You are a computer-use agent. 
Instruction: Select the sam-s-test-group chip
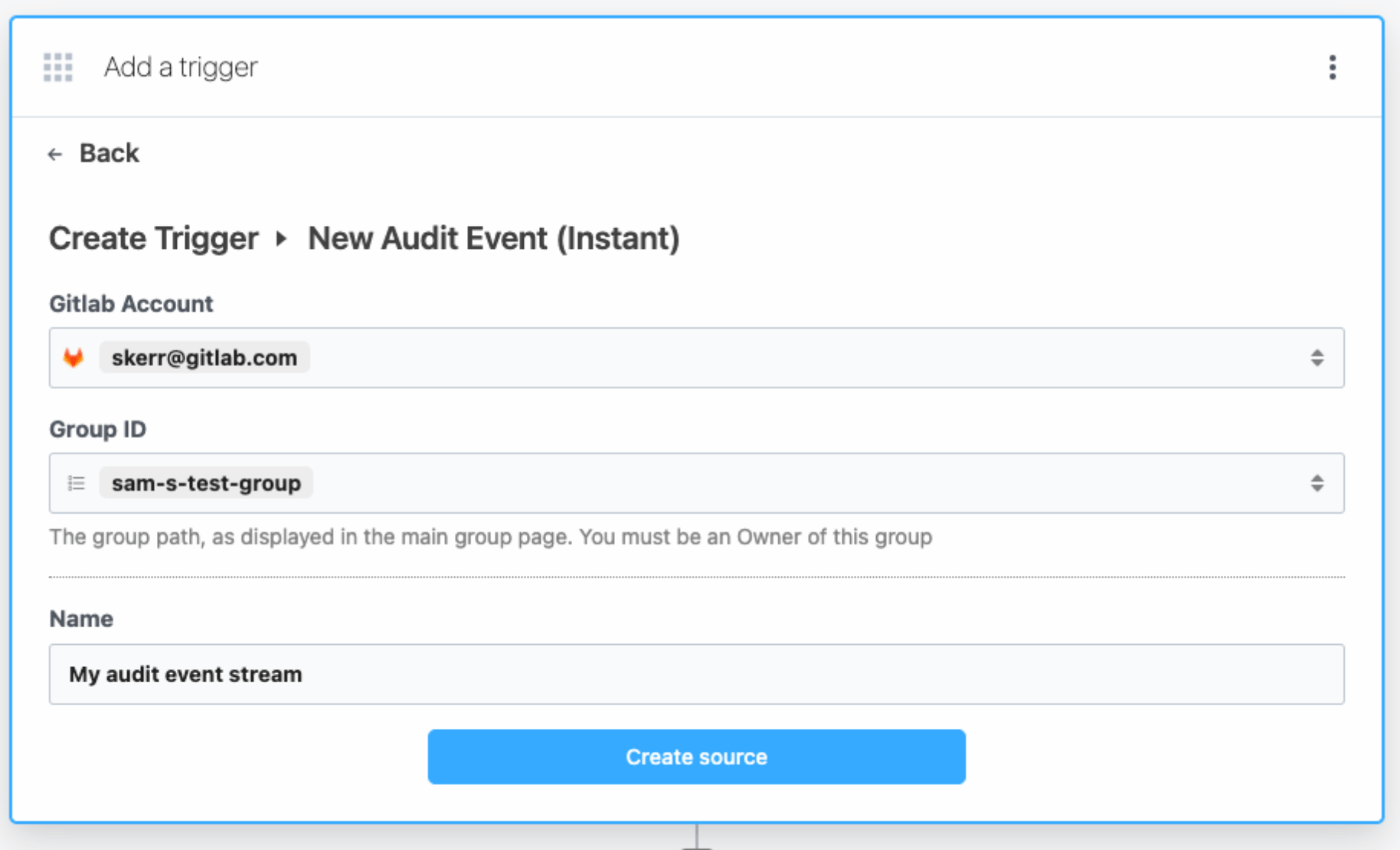pyautogui.click(x=205, y=482)
